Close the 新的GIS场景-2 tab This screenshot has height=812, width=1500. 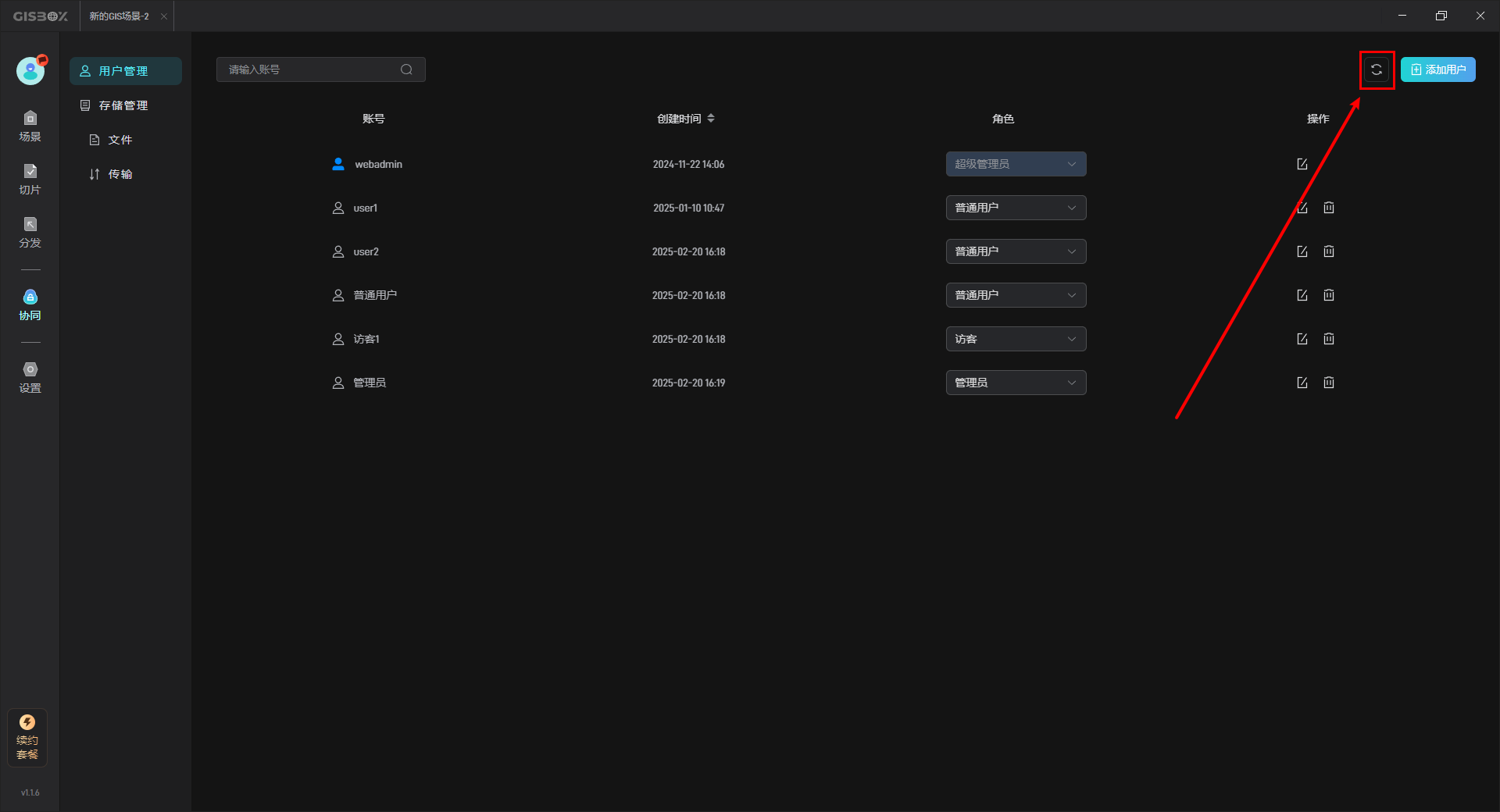[164, 16]
